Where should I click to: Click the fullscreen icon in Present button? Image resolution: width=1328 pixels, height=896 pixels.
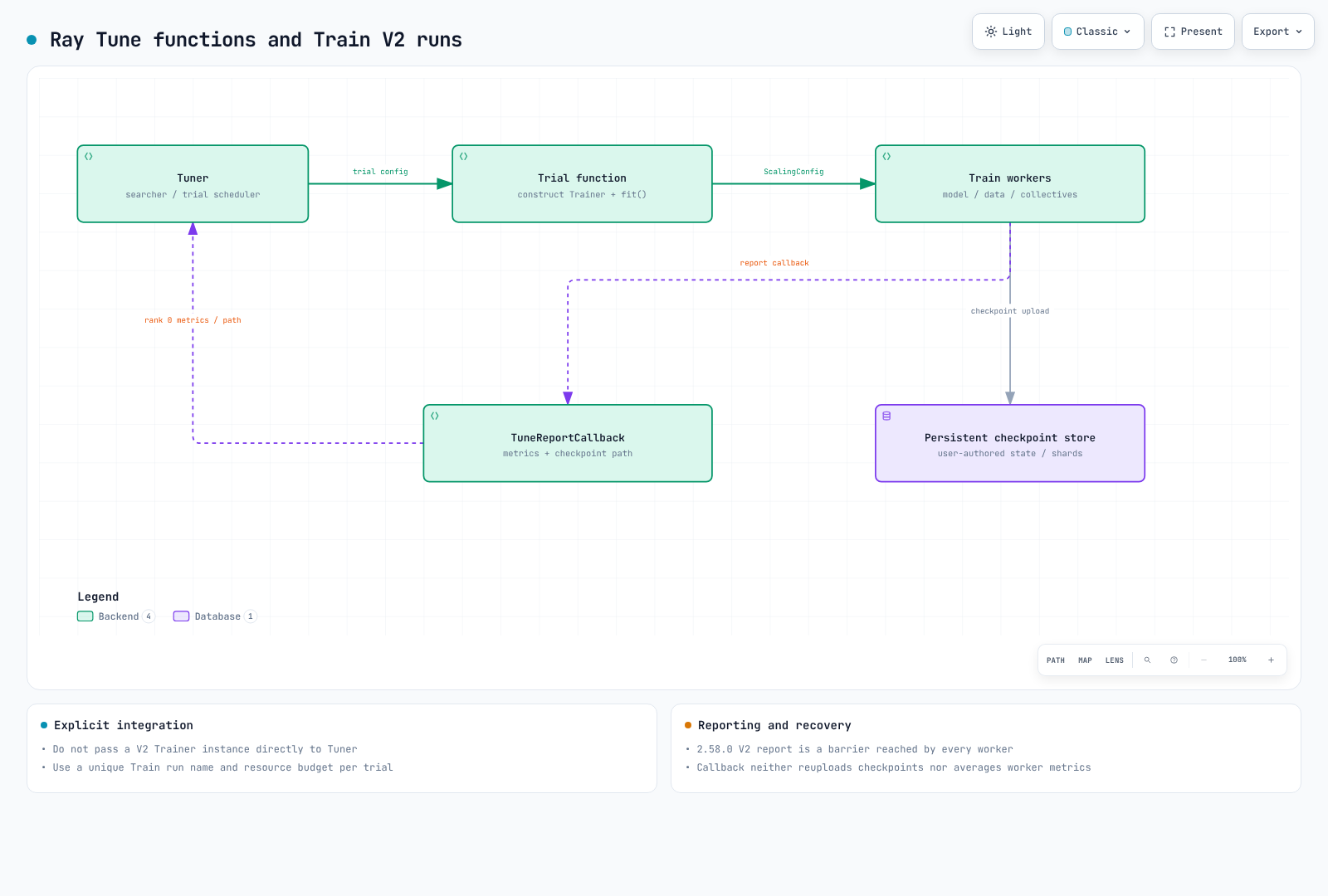1169,32
